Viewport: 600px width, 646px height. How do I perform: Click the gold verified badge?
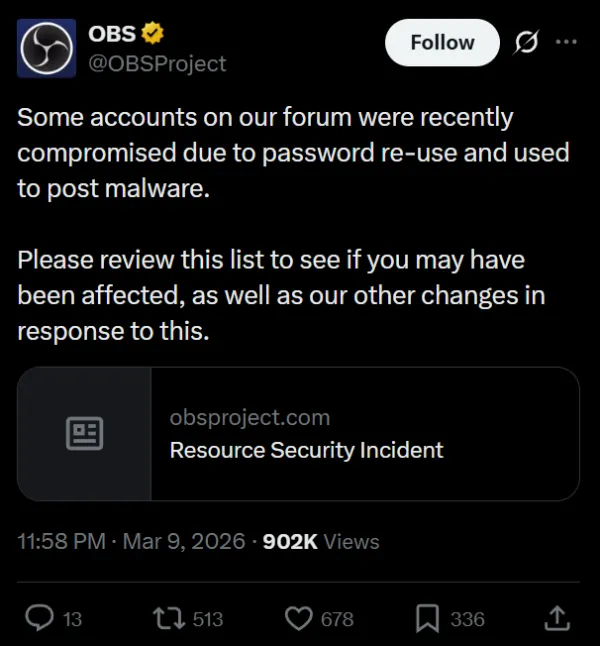pyautogui.click(x=152, y=34)
